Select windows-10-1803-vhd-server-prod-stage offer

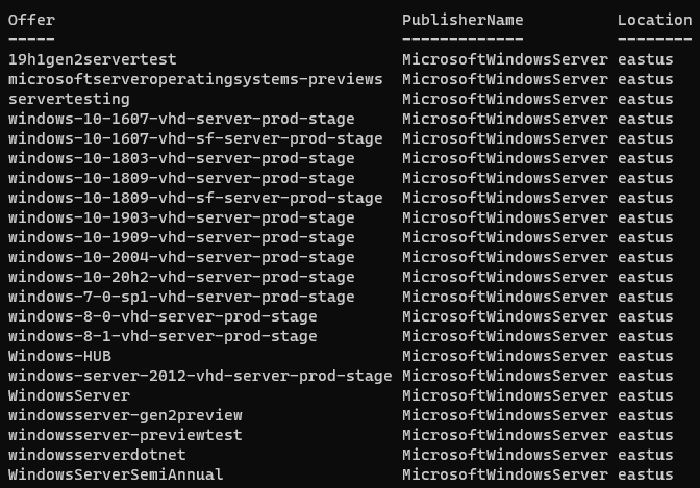[181, 158]
